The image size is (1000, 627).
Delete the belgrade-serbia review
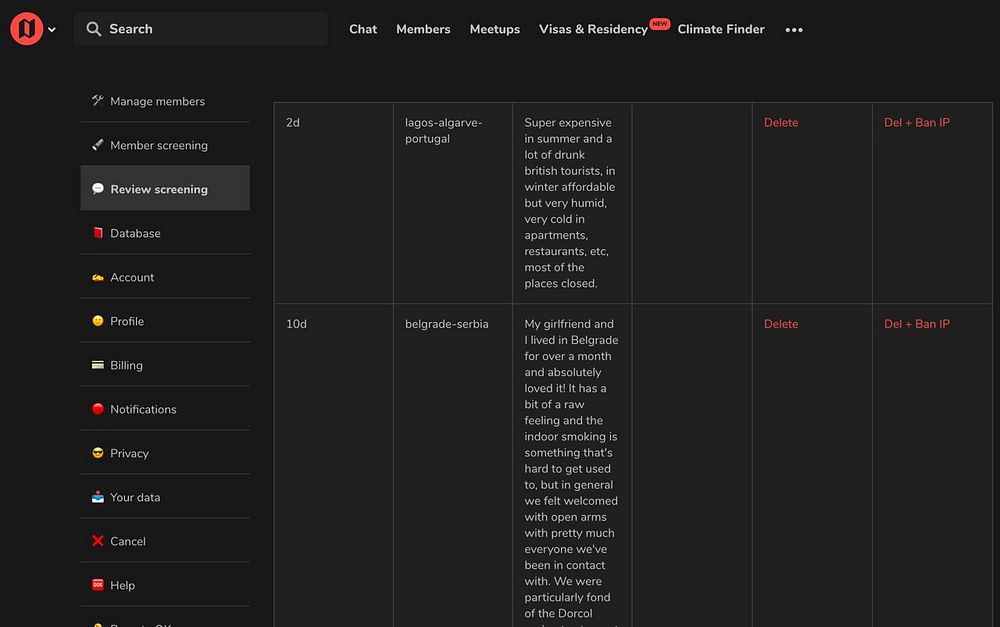coord(781,324)
